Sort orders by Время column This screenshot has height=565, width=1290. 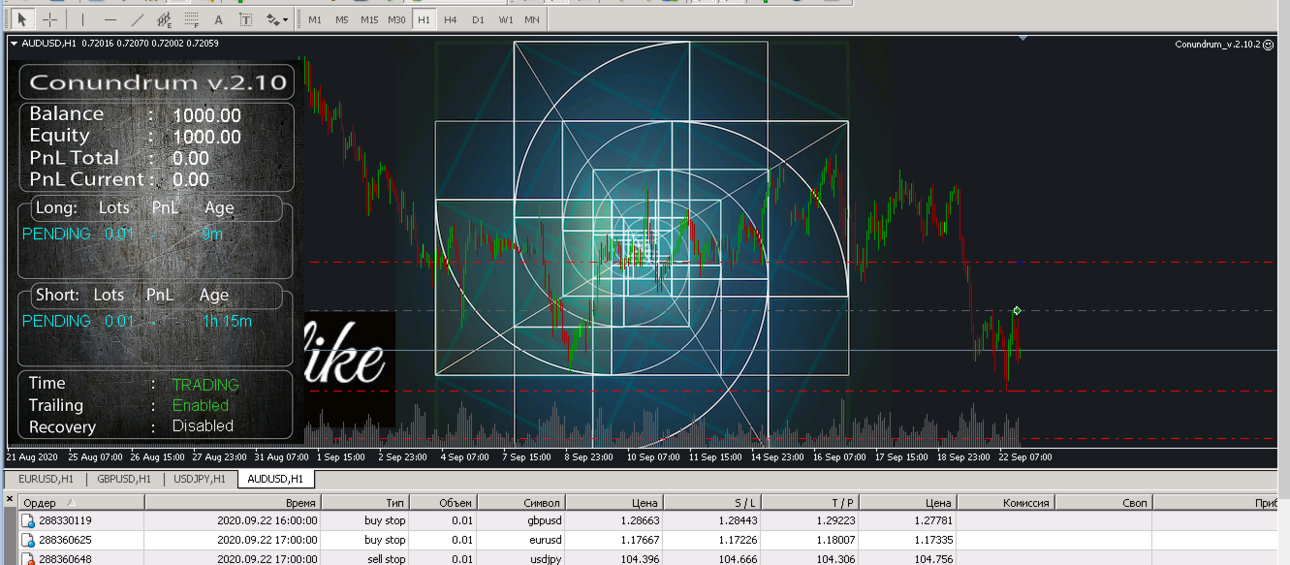(x=232, y=503)
